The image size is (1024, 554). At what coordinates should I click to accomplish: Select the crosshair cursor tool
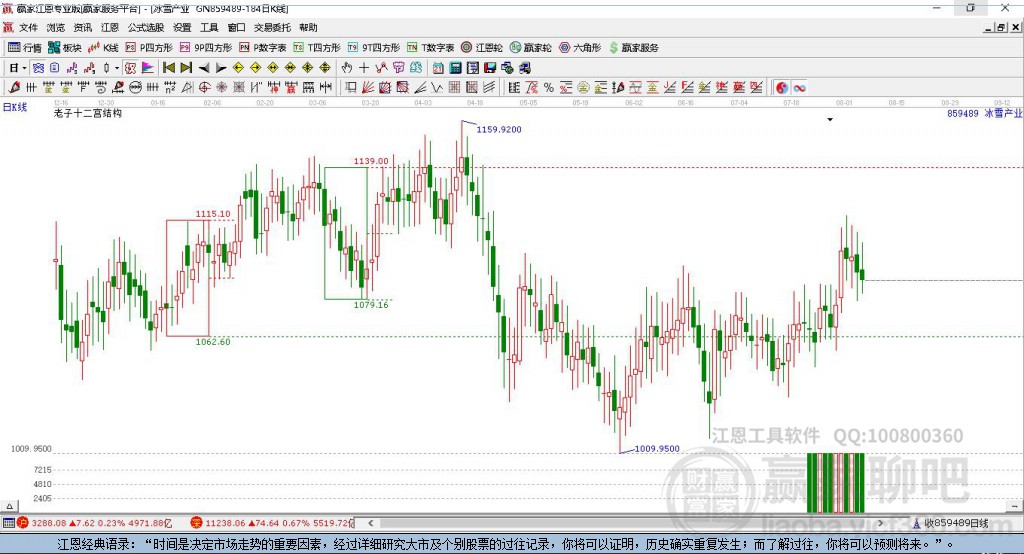(364, 67)
